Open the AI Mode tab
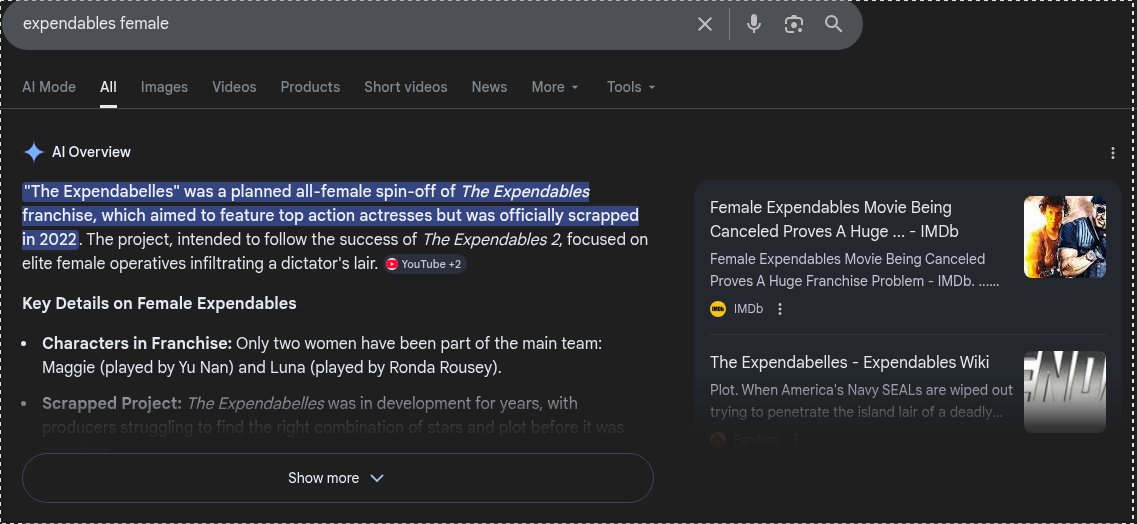This screenshot has width=1137, height=524. click(x=49, y=87)
